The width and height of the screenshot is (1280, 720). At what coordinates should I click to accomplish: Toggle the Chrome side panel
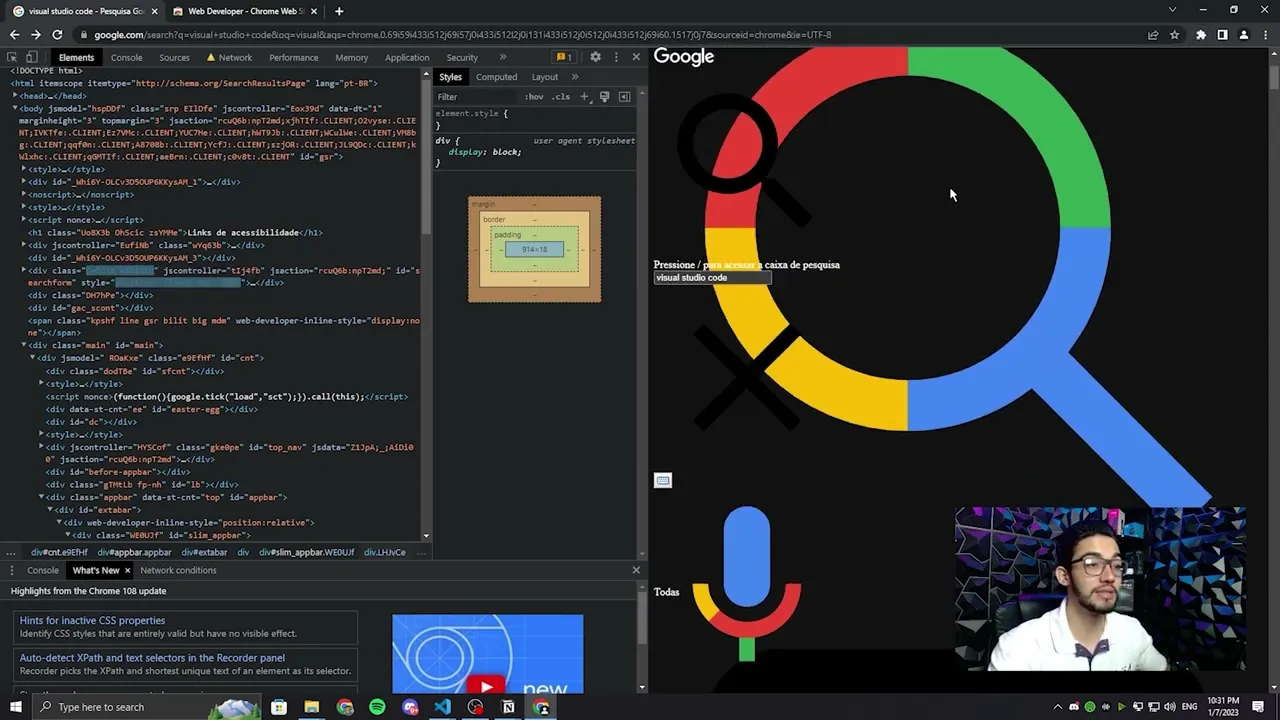1222,35
